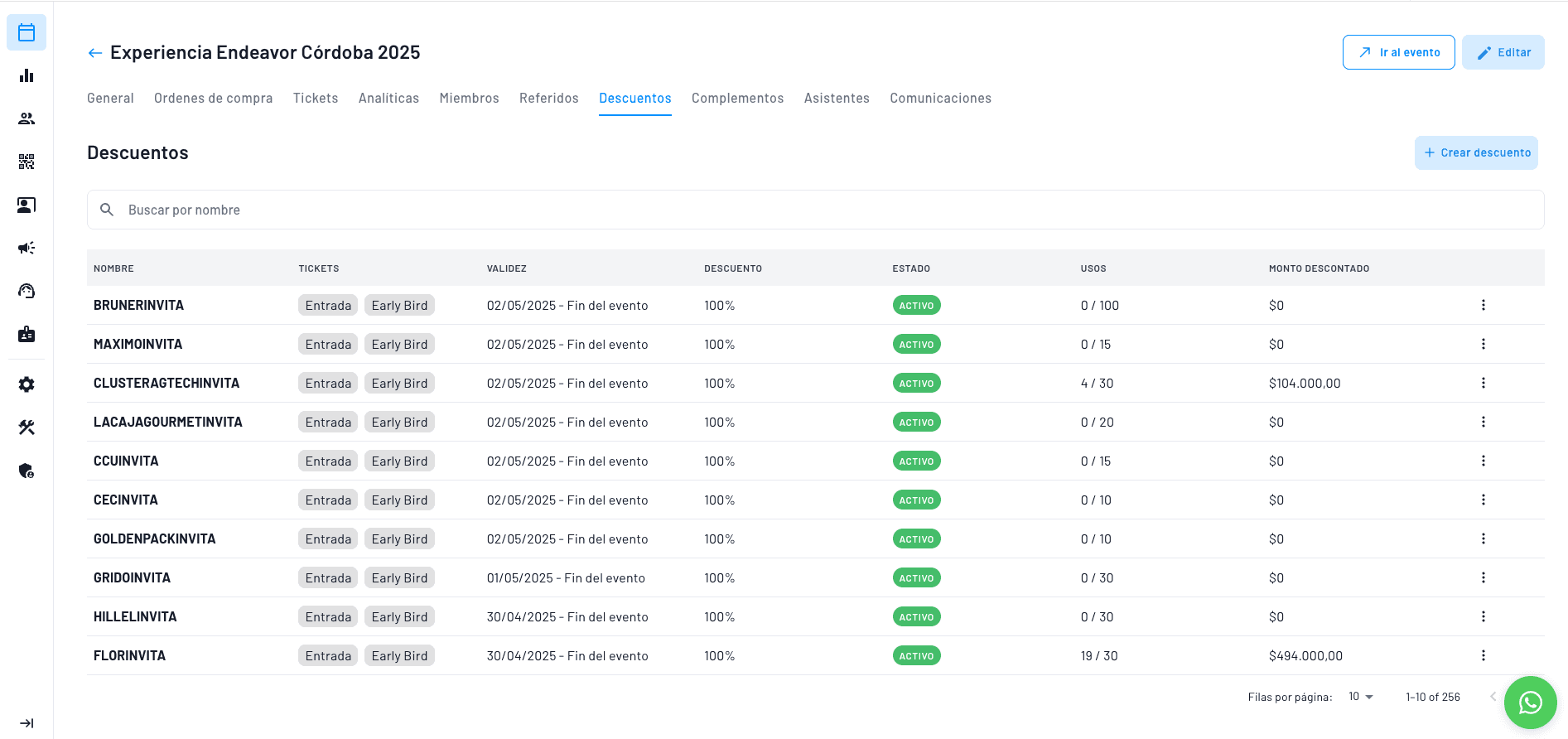Open the tools wrench sidebar icon

point(27,427)
